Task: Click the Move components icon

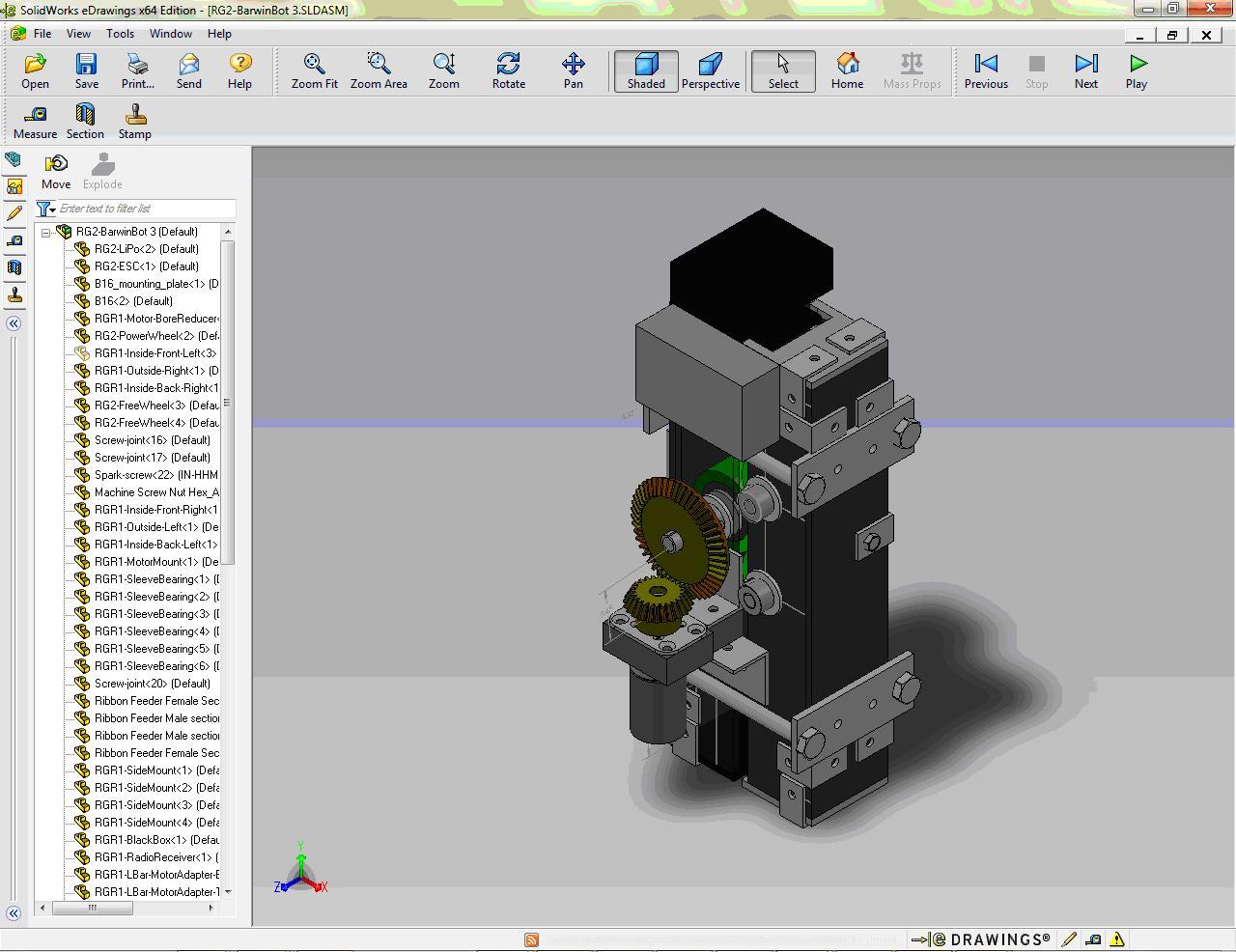Action: (56, 171)
